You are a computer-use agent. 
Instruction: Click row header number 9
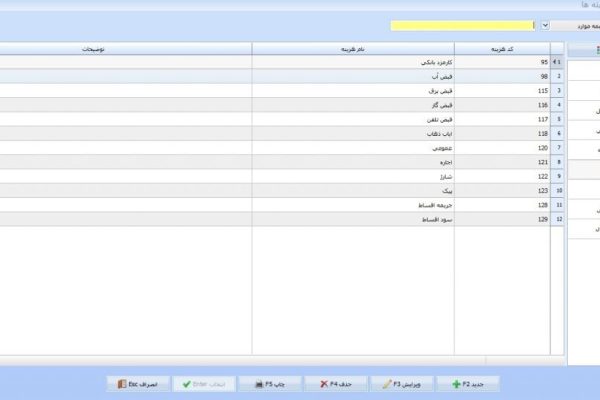557,176
